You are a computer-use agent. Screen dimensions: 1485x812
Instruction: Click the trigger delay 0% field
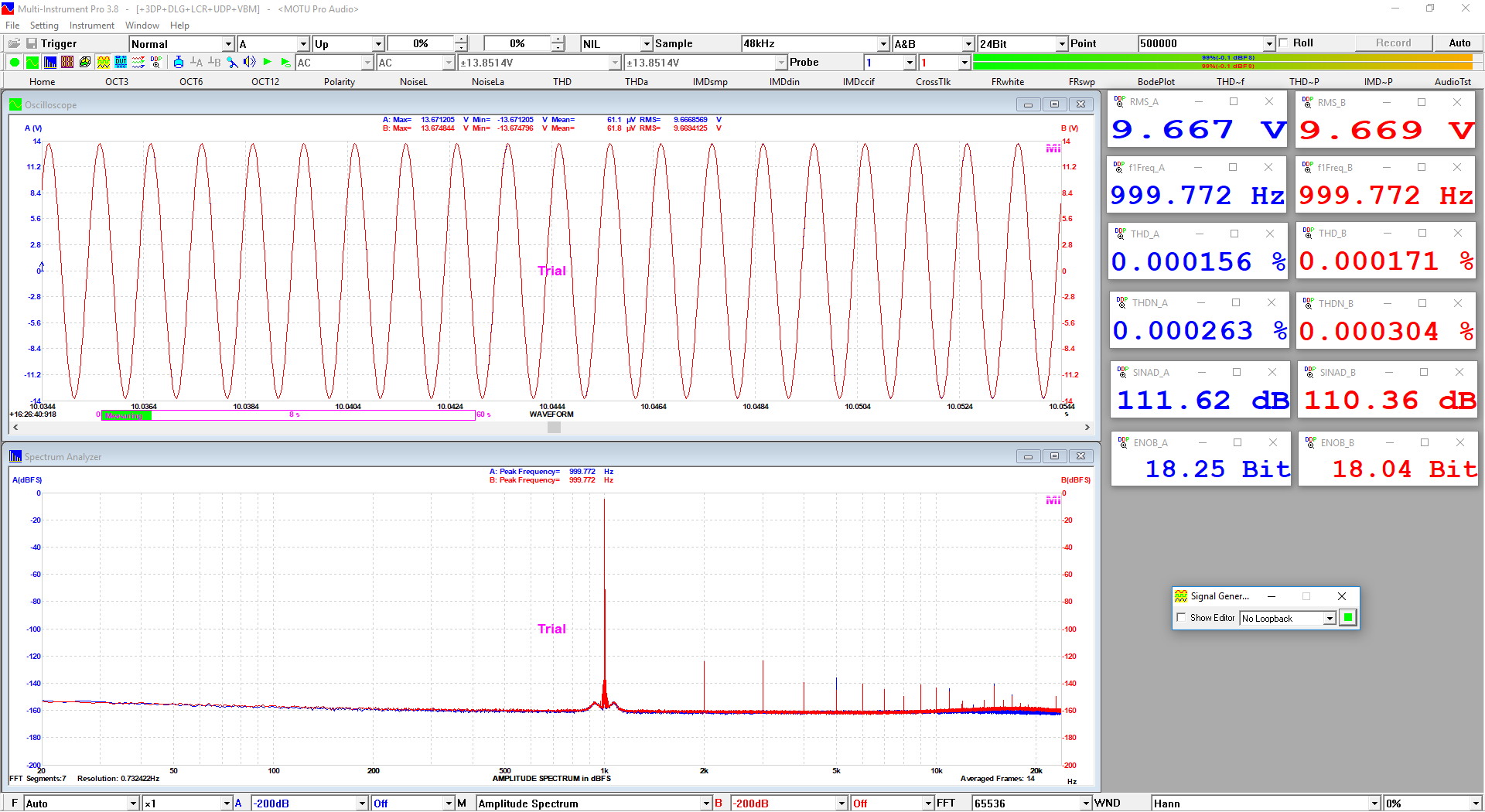click(x=517, y=44)
